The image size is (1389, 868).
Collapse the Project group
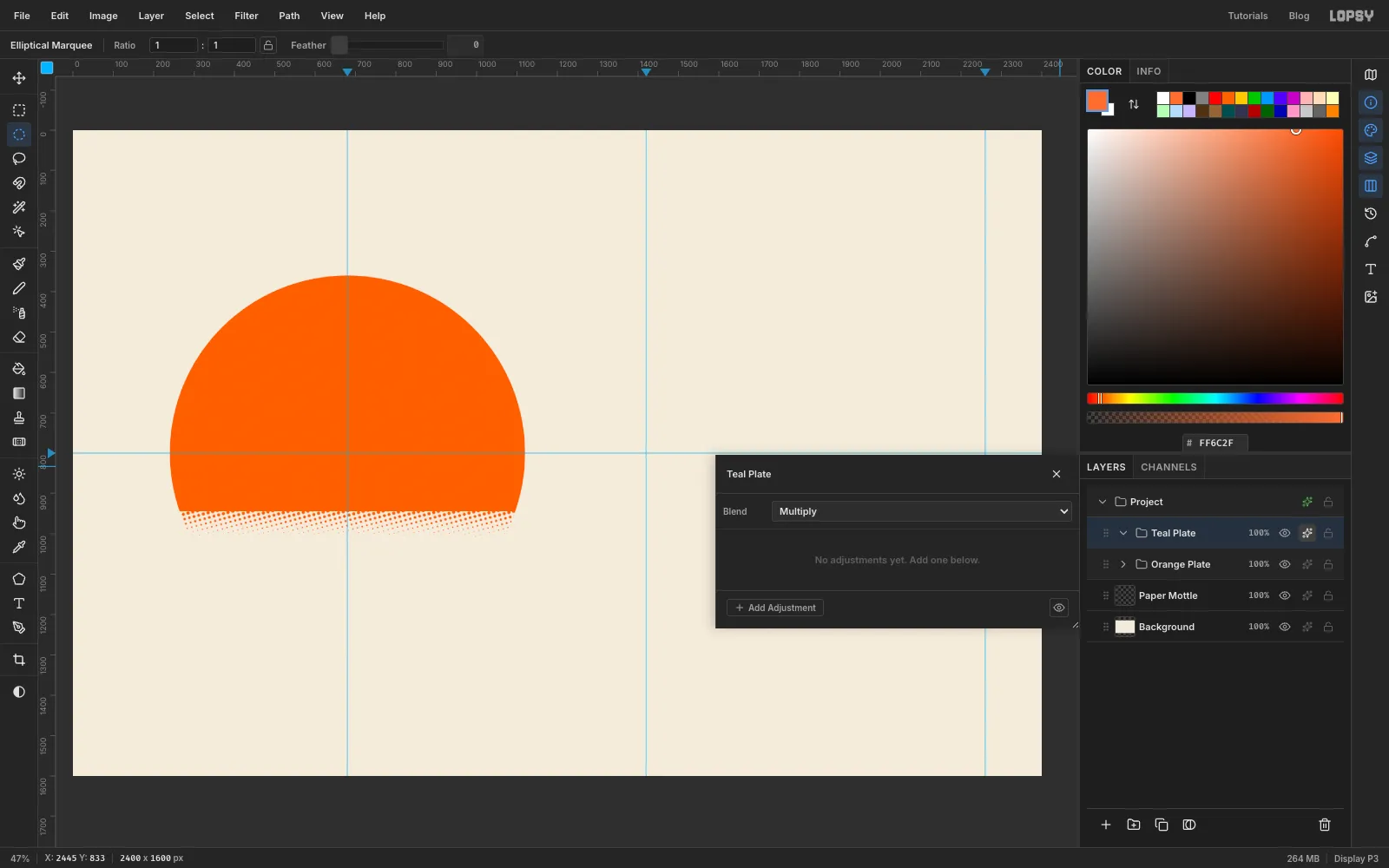click(1103, 502)
